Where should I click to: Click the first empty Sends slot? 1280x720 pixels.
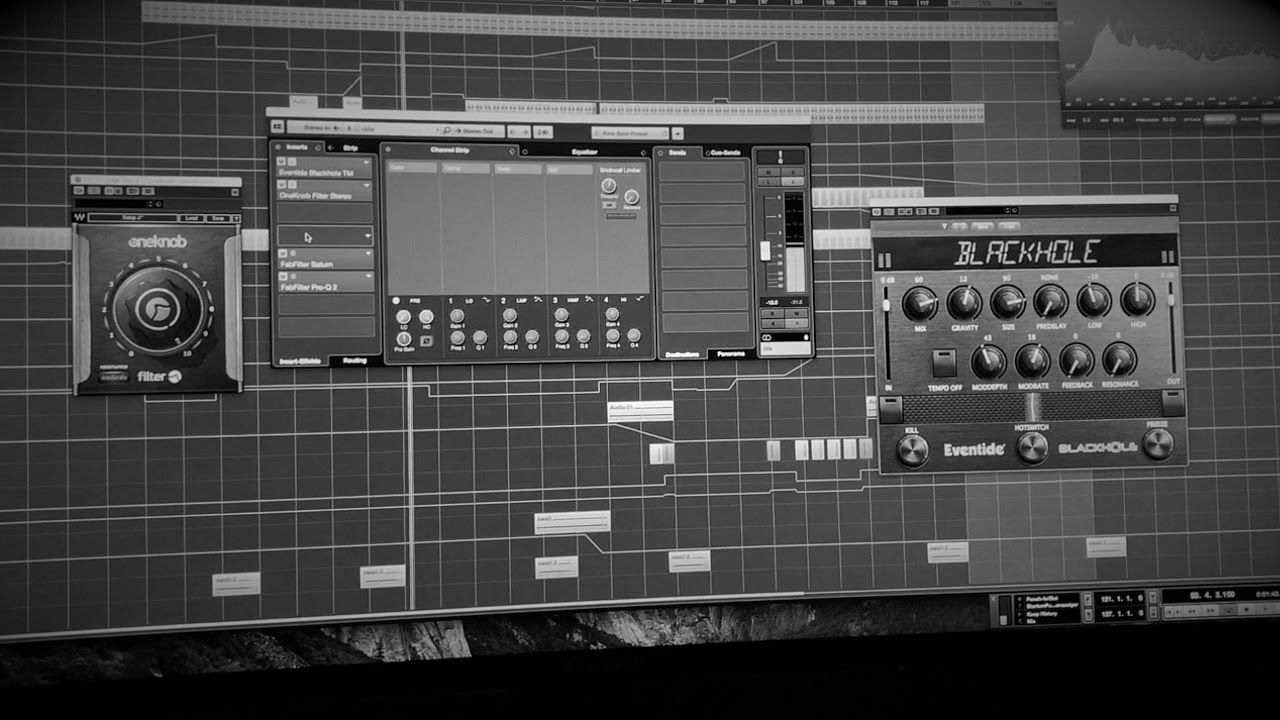tap(702, 171)
